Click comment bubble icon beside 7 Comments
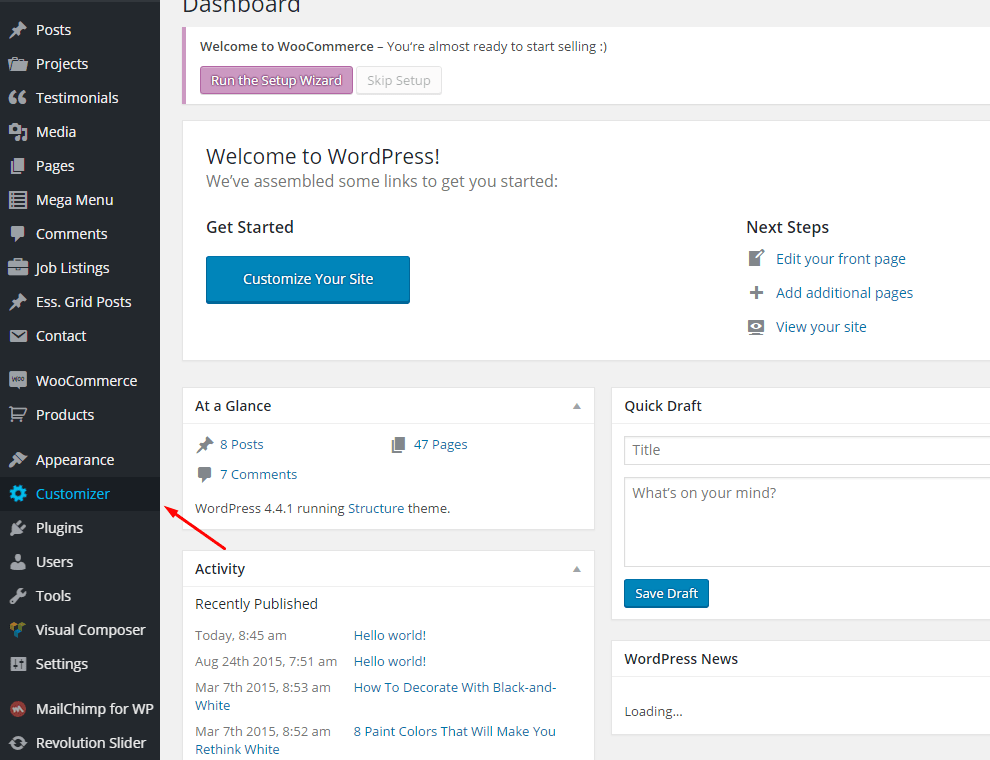The width and height of the screenshot is (990, 760). pyautogui.click(x=205, y=475)
